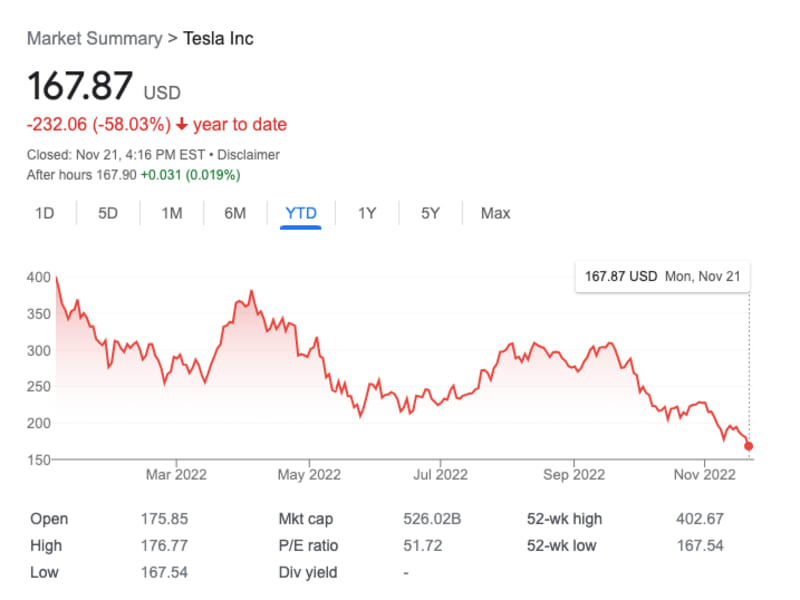Open the 6M chart range tab
Viewport: 800px width, 600px height.
coord(235,213)
